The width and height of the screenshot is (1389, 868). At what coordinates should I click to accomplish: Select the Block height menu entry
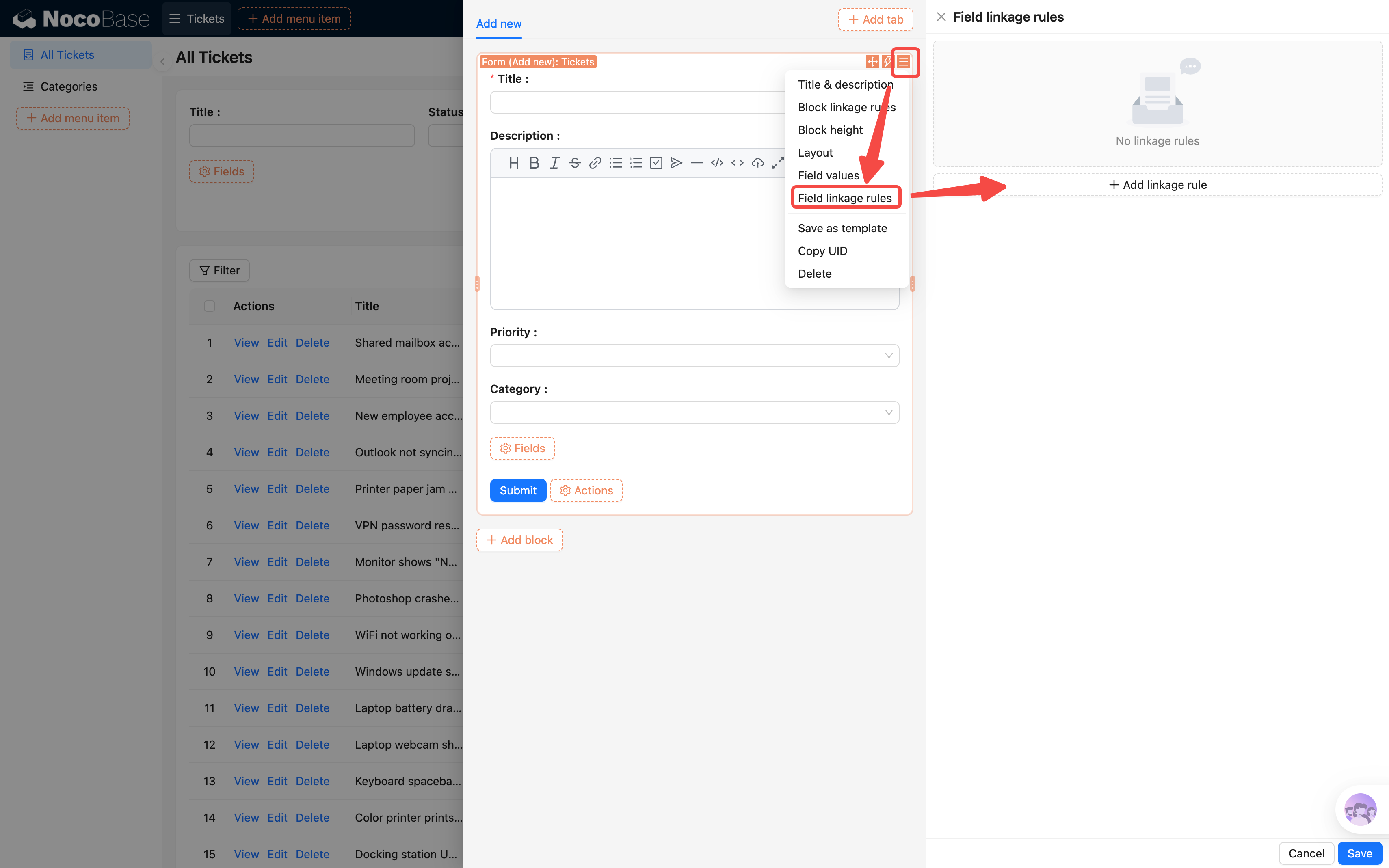(830, 130)
